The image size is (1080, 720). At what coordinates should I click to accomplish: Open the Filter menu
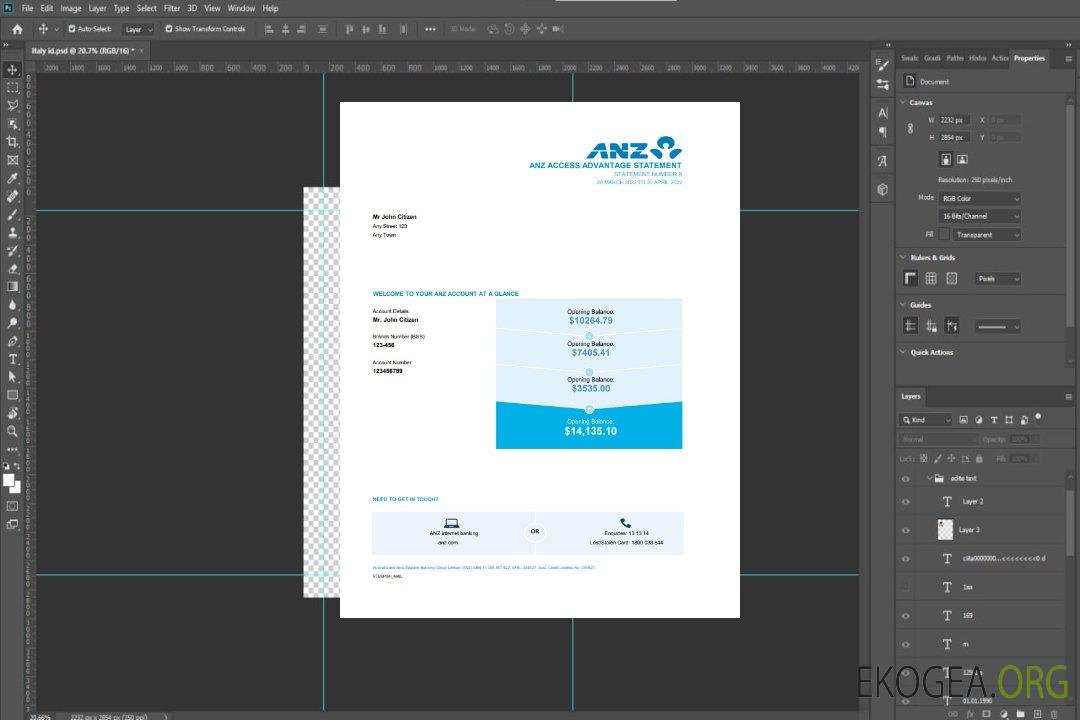[172, 8]
